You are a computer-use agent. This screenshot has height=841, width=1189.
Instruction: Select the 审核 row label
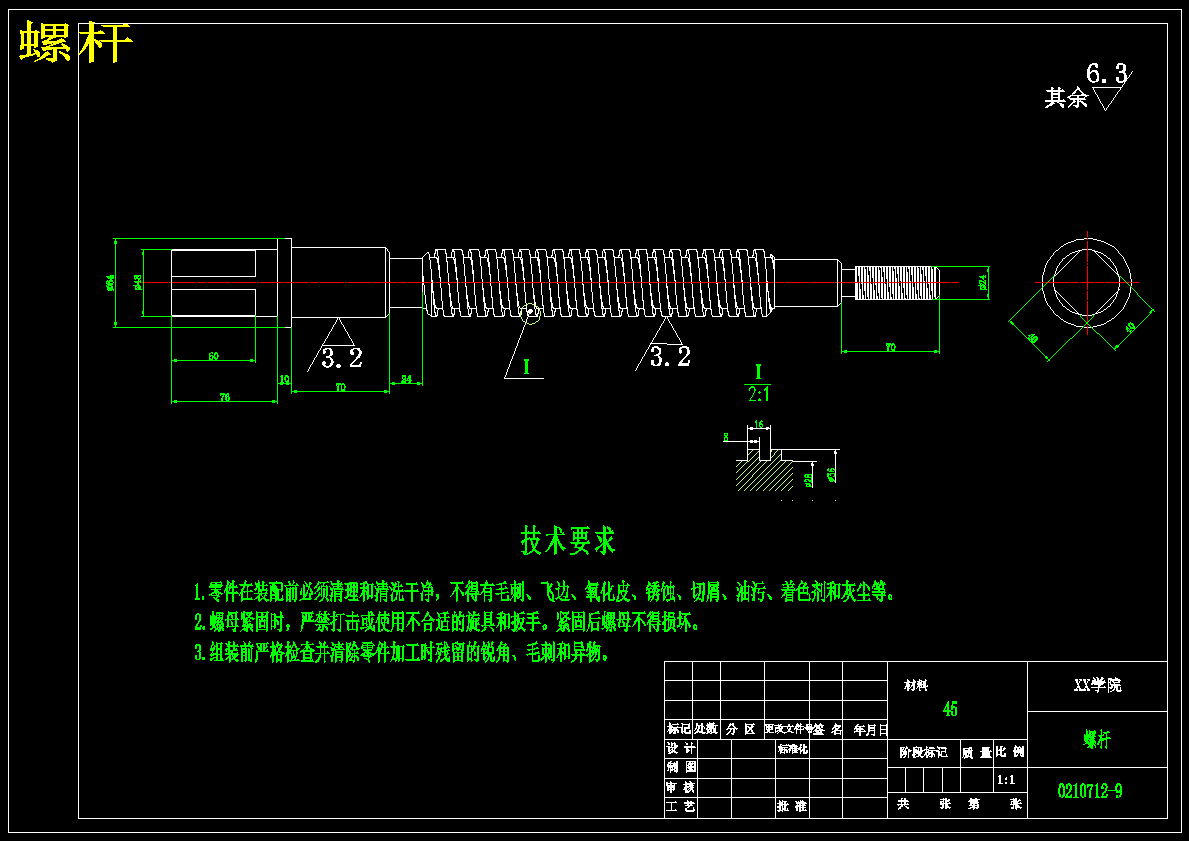point(681,787)
